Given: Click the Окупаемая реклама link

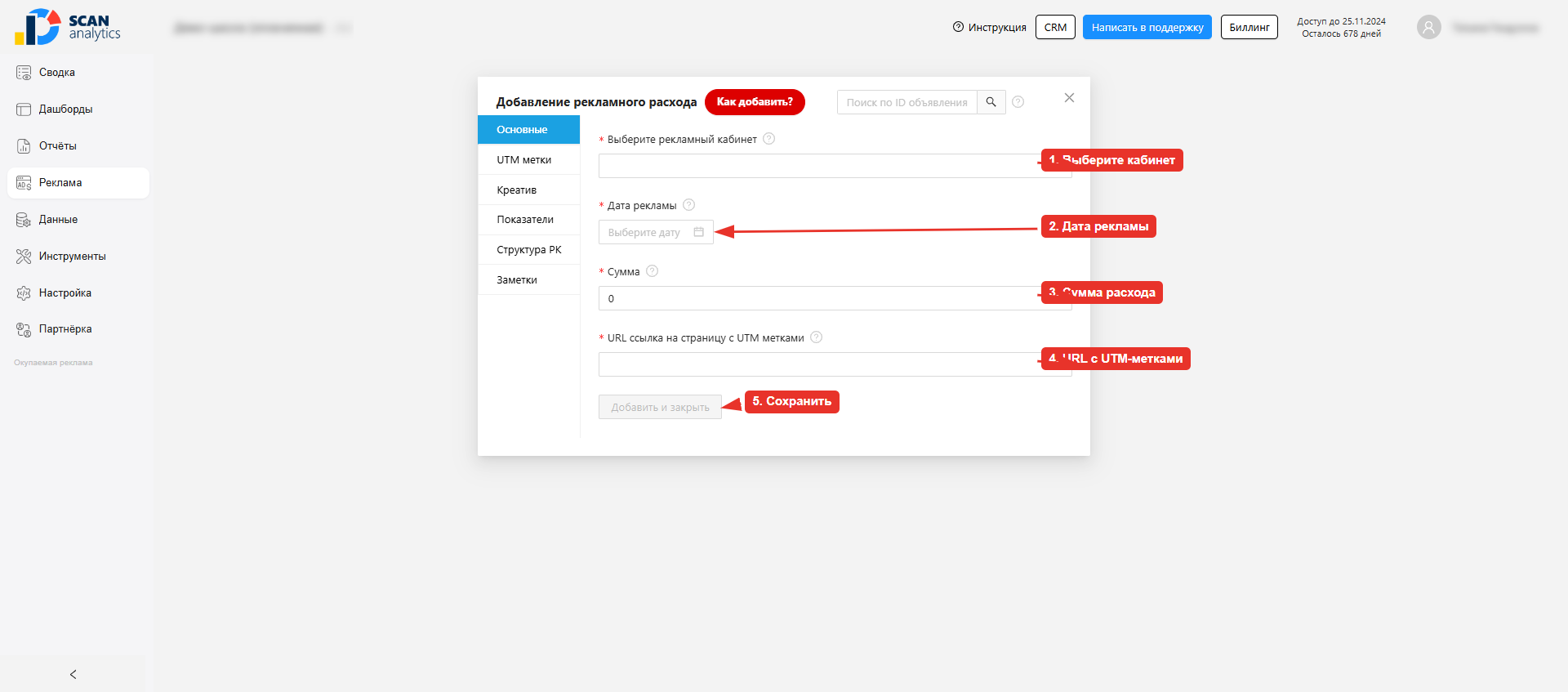Looking at the screenshot, I should pyautogui.click(x=53, y=363).
